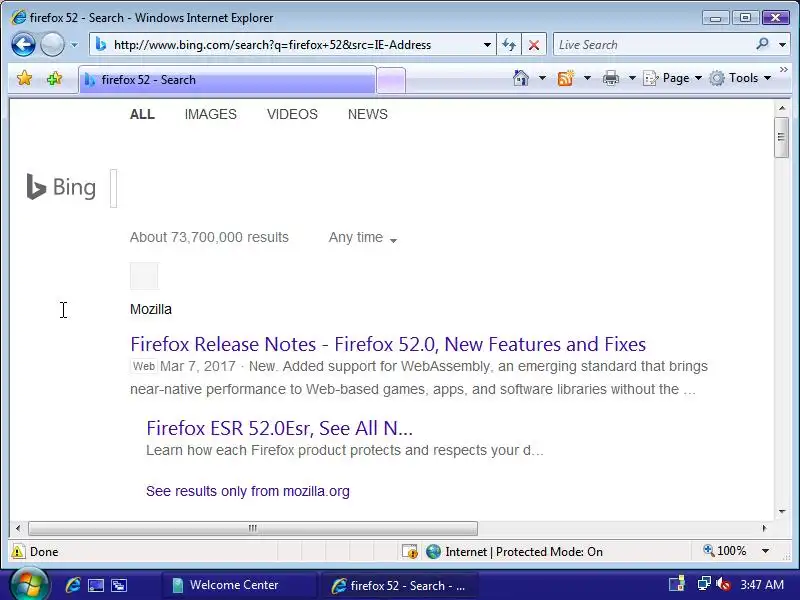Click the horizontal scrollbar left arrow
The width and height of the screenshot is (800, 600).
coord(18,528)
